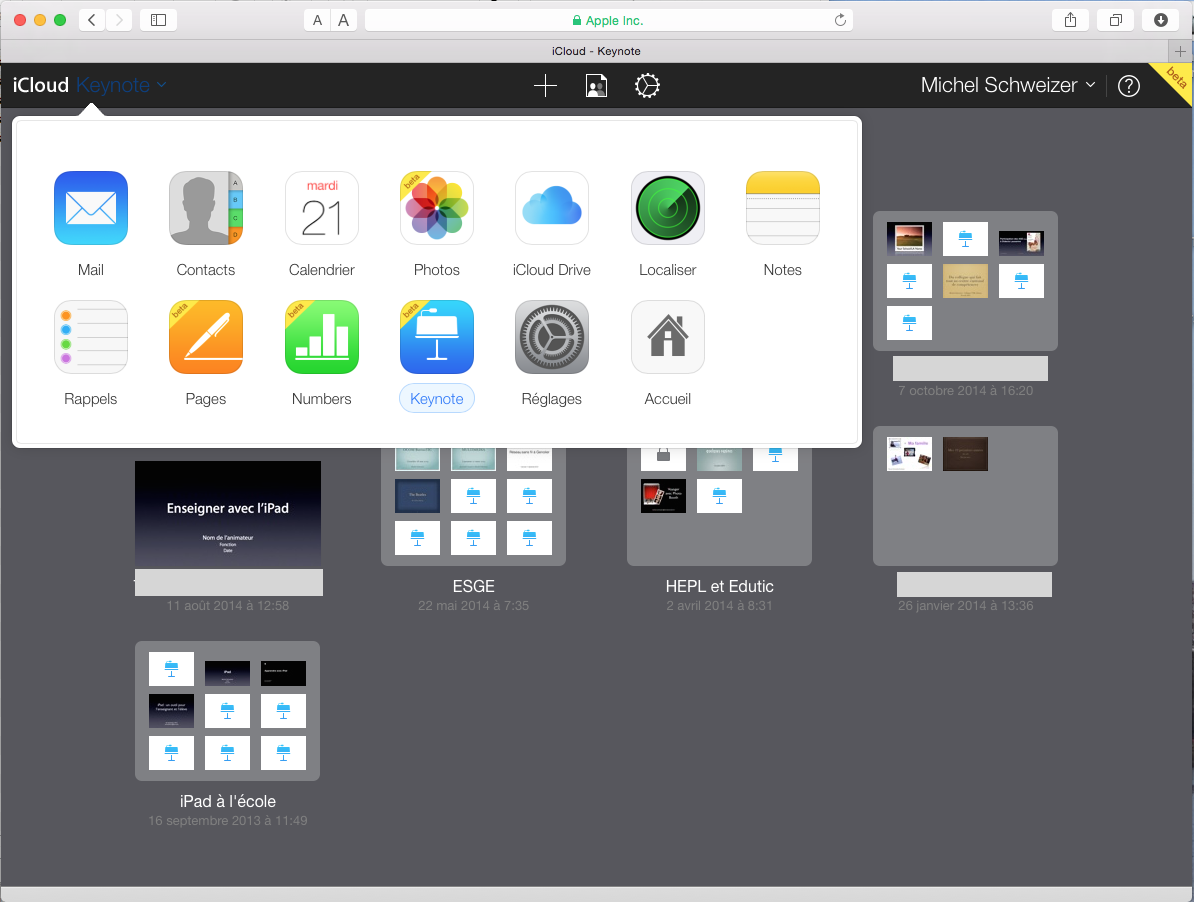
Task: Open the Pages app icon
Action: (206, 337)
